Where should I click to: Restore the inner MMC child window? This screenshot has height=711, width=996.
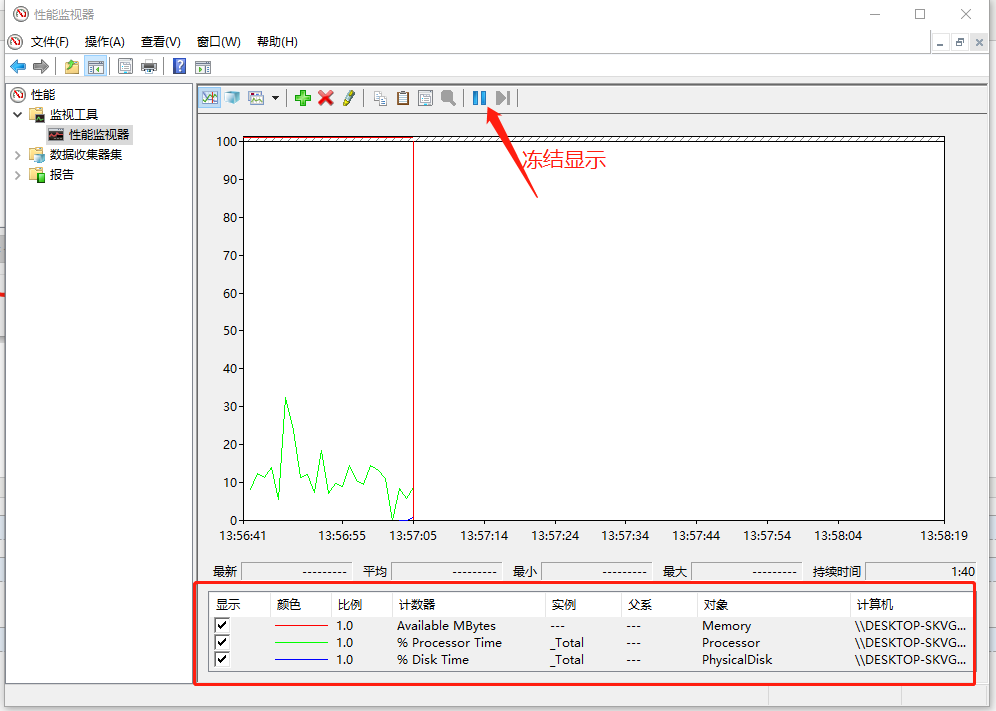click(x=960, y=43)
